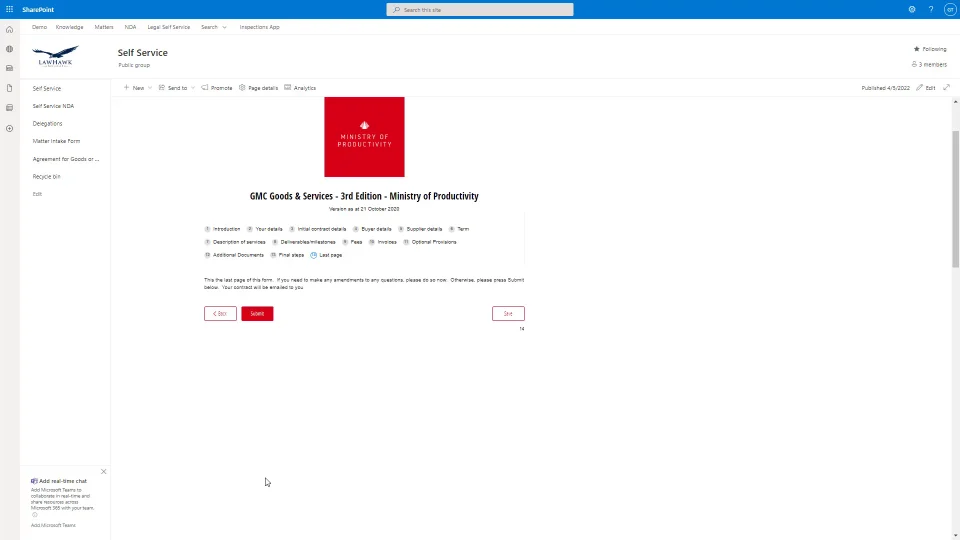Image resolution: width=960 pixels, height=540 pixels.
Task: Open Recycle bin in the left navigation
Action: (x=47, y=176)
